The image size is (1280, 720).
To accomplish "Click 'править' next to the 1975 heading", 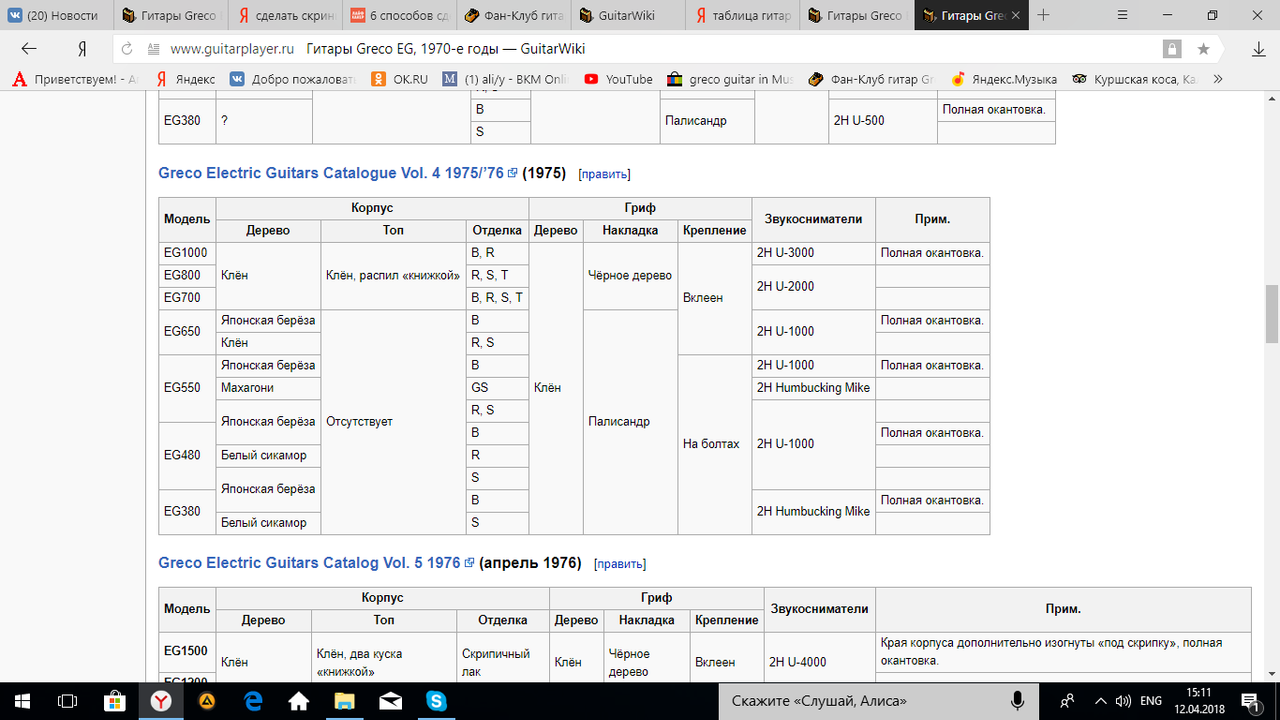I will (604, 174).
